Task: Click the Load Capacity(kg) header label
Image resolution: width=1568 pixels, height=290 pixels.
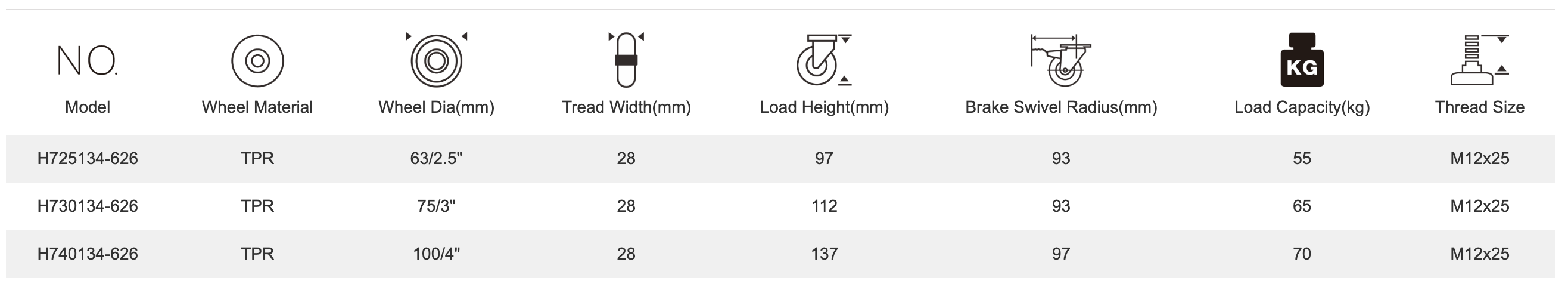Action: (1301, 107)
